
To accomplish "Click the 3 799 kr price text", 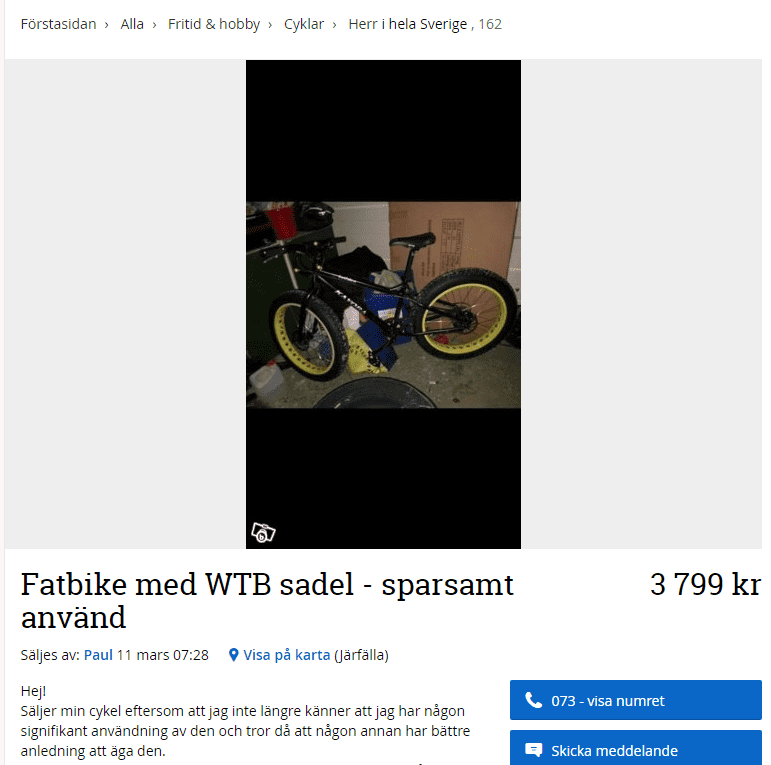I will [x=705, y=585].
